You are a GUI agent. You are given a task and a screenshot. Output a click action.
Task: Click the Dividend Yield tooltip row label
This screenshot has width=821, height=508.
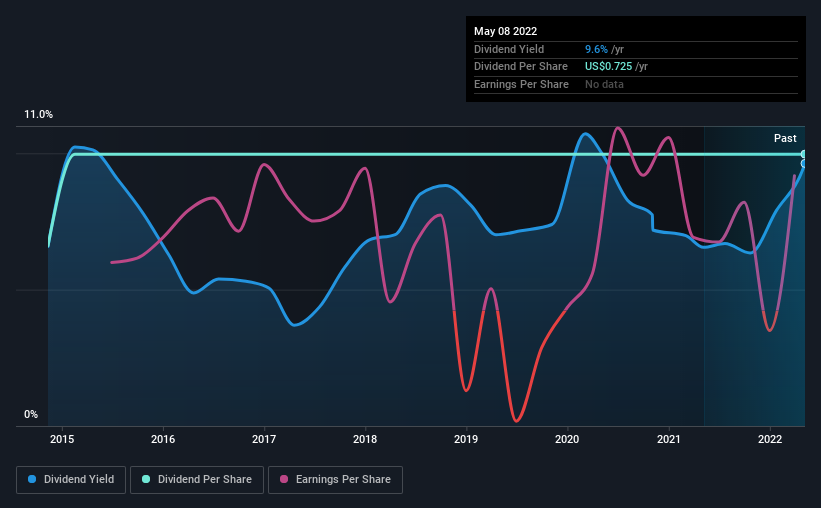(x=509, y=49)
